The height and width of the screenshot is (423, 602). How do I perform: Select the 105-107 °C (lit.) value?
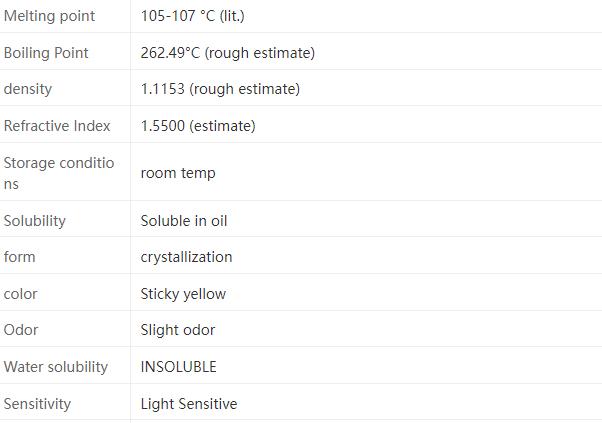pos(192,16)
